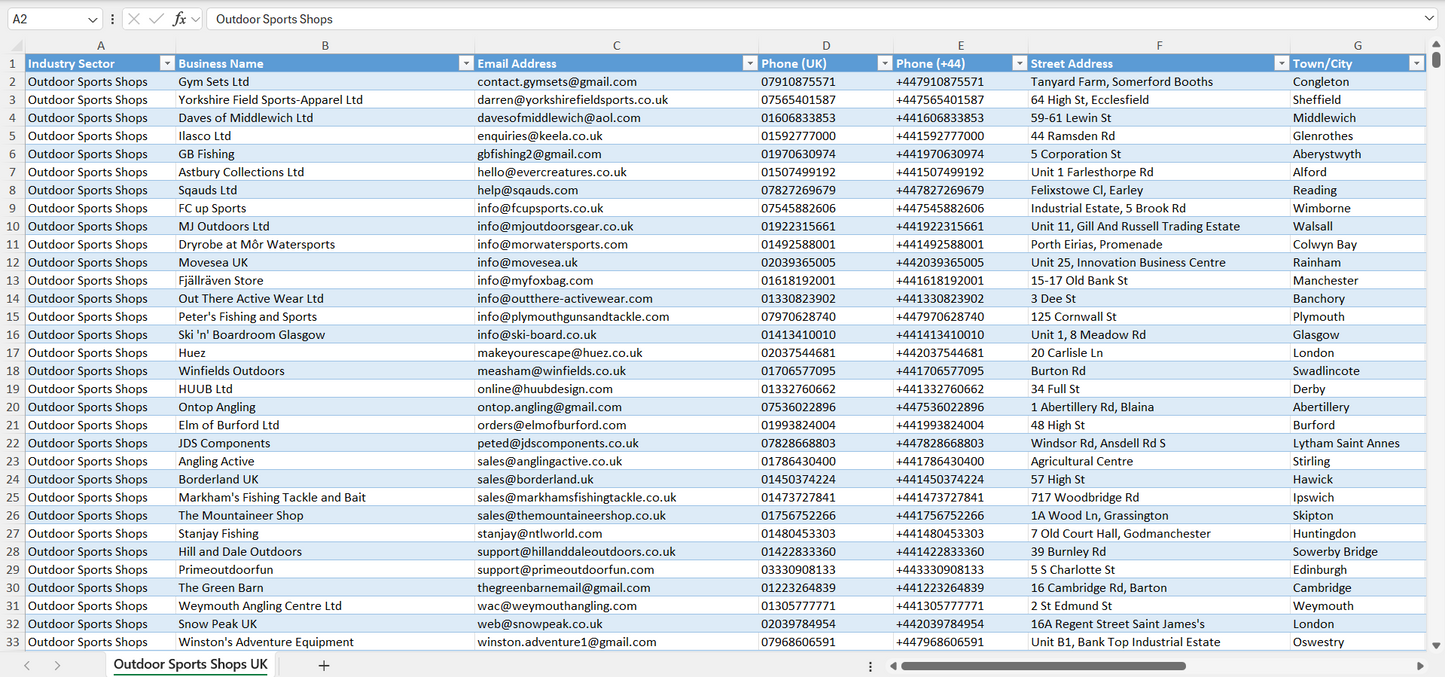Go to next sheet using right arrow
The image size is (1445, 677).
57,665
